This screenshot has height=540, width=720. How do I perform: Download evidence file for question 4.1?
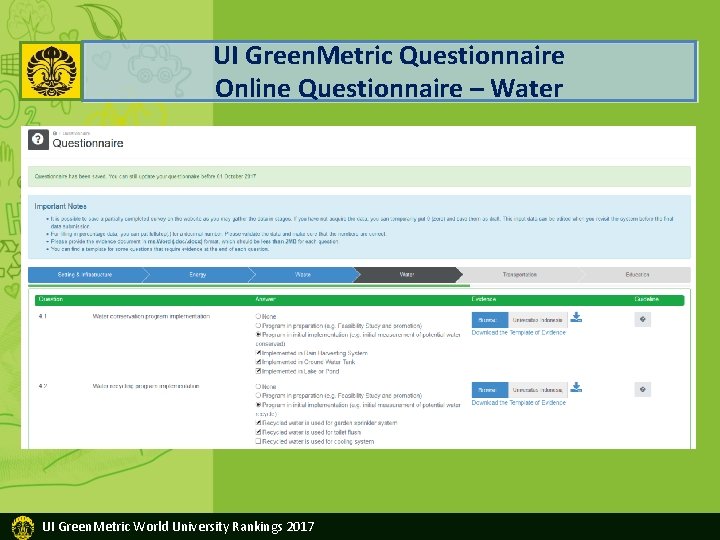coord(576,317)
